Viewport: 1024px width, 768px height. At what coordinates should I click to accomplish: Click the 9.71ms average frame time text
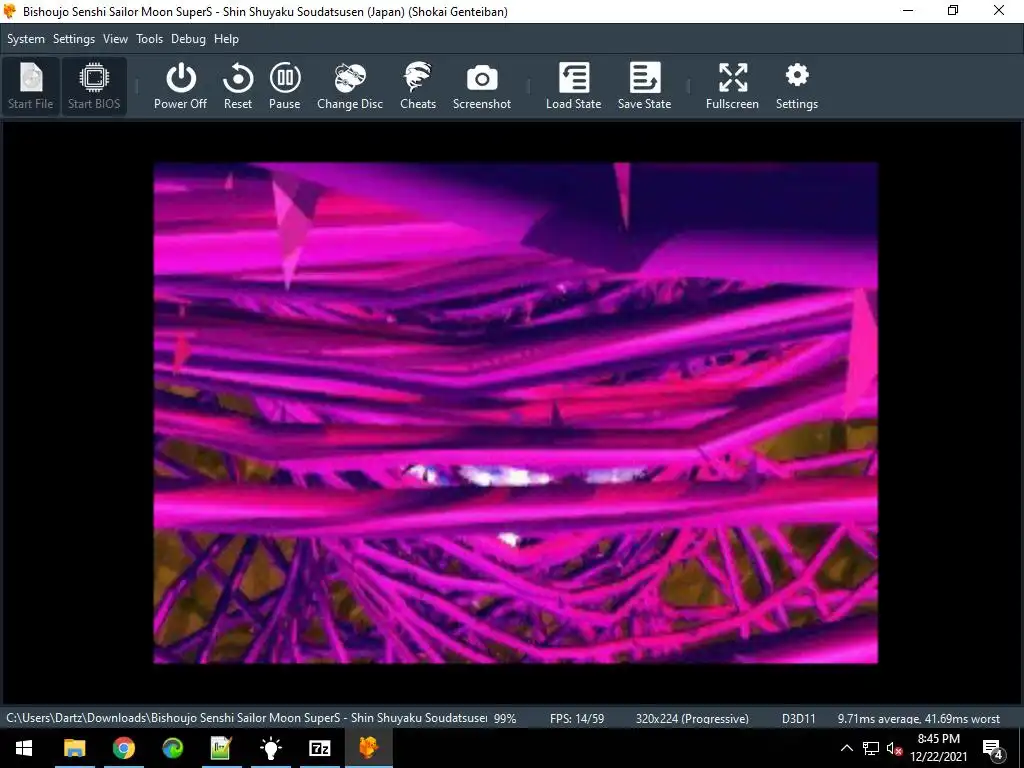(x=918, y=718)
